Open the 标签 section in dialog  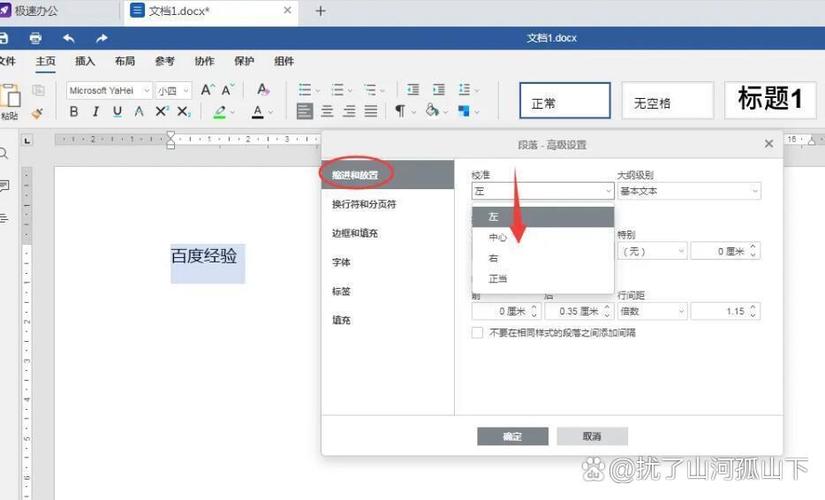point(388,291)
